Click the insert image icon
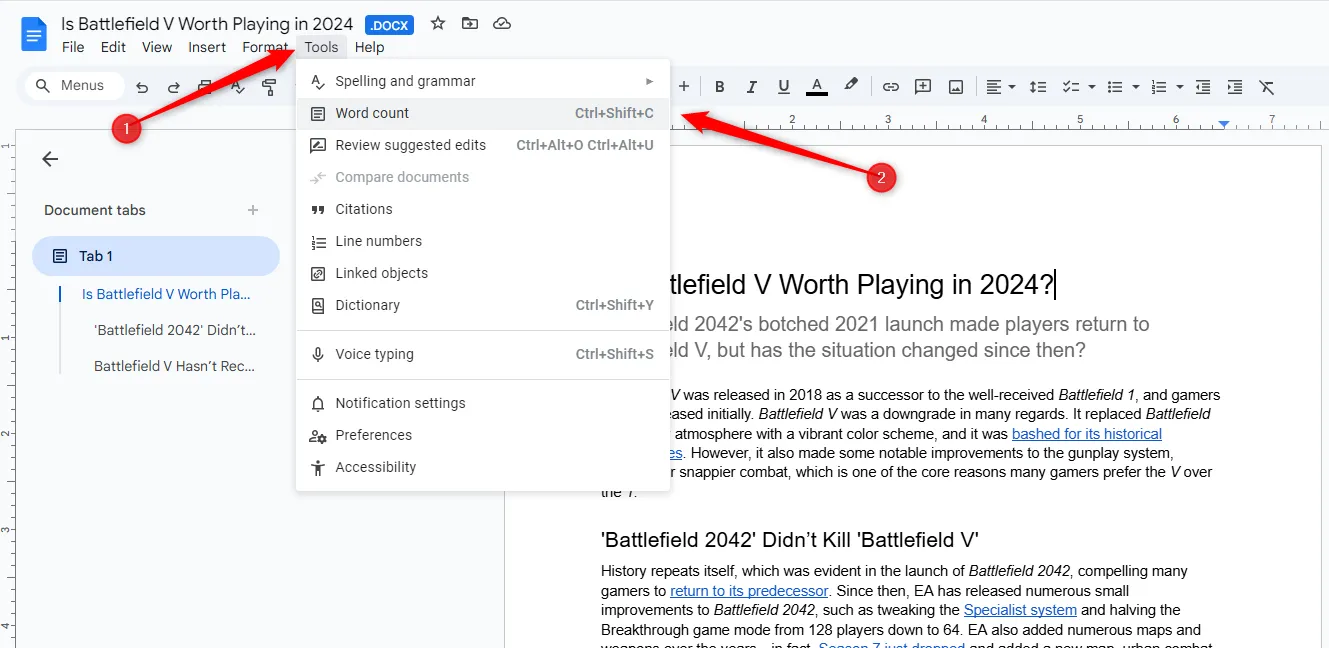This screenshot has width=1329, height=648. [x=956, y=87]
